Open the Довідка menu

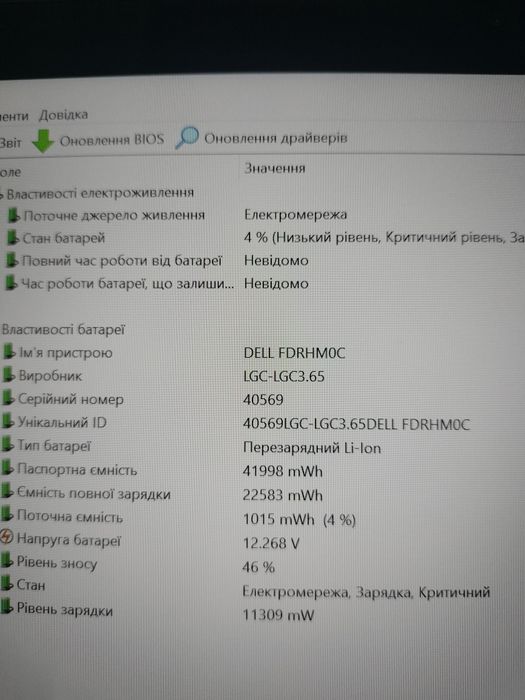click(x=63, y=115)
